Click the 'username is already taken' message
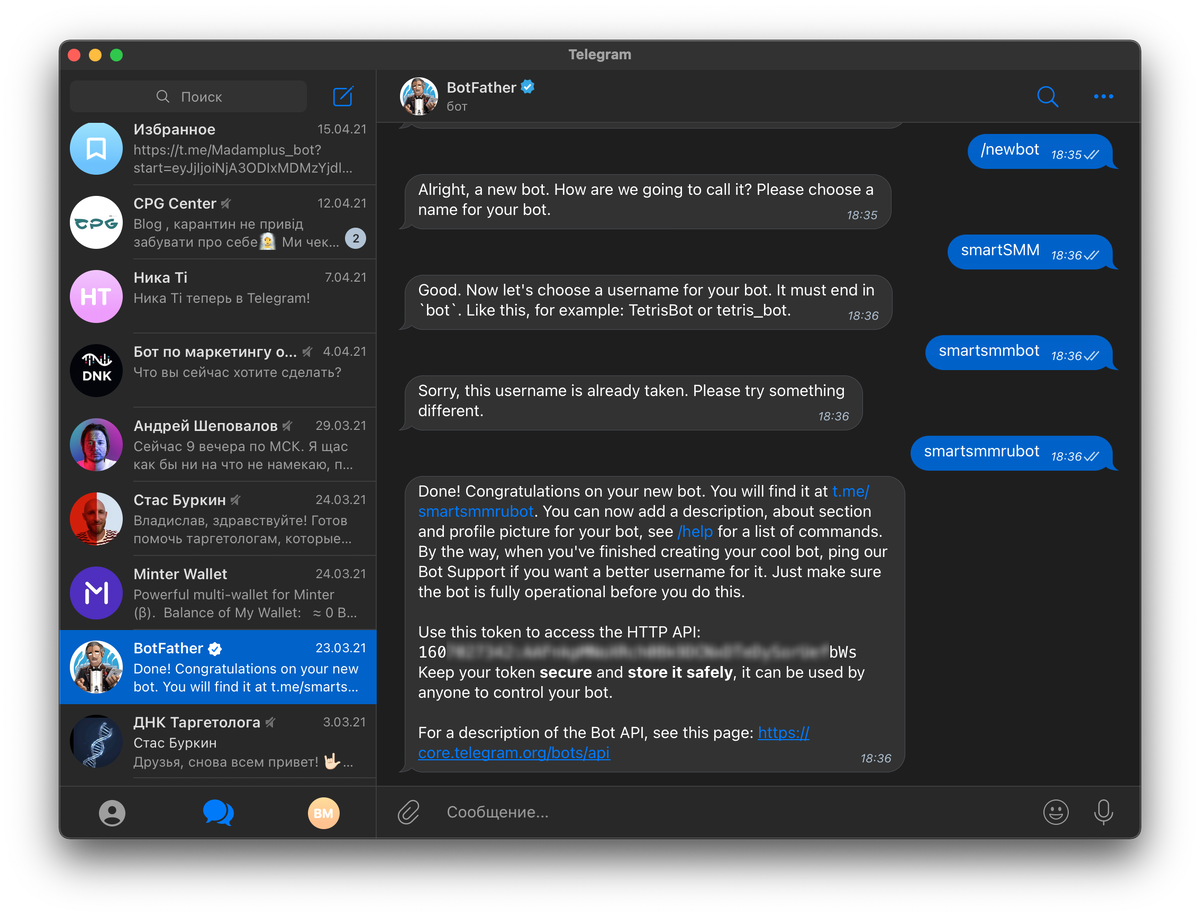 [633, 401]
